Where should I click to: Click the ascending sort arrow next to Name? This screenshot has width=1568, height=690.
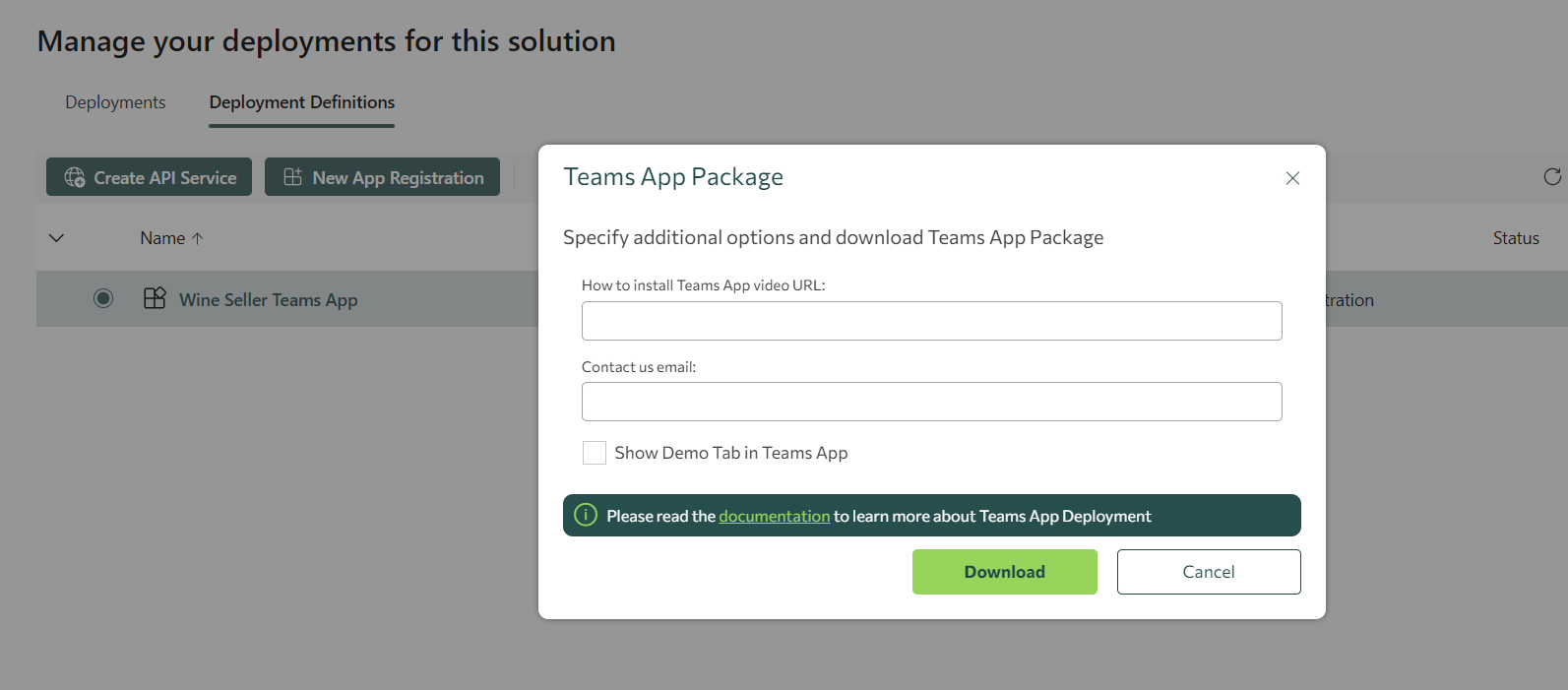(x=198, y=238)
